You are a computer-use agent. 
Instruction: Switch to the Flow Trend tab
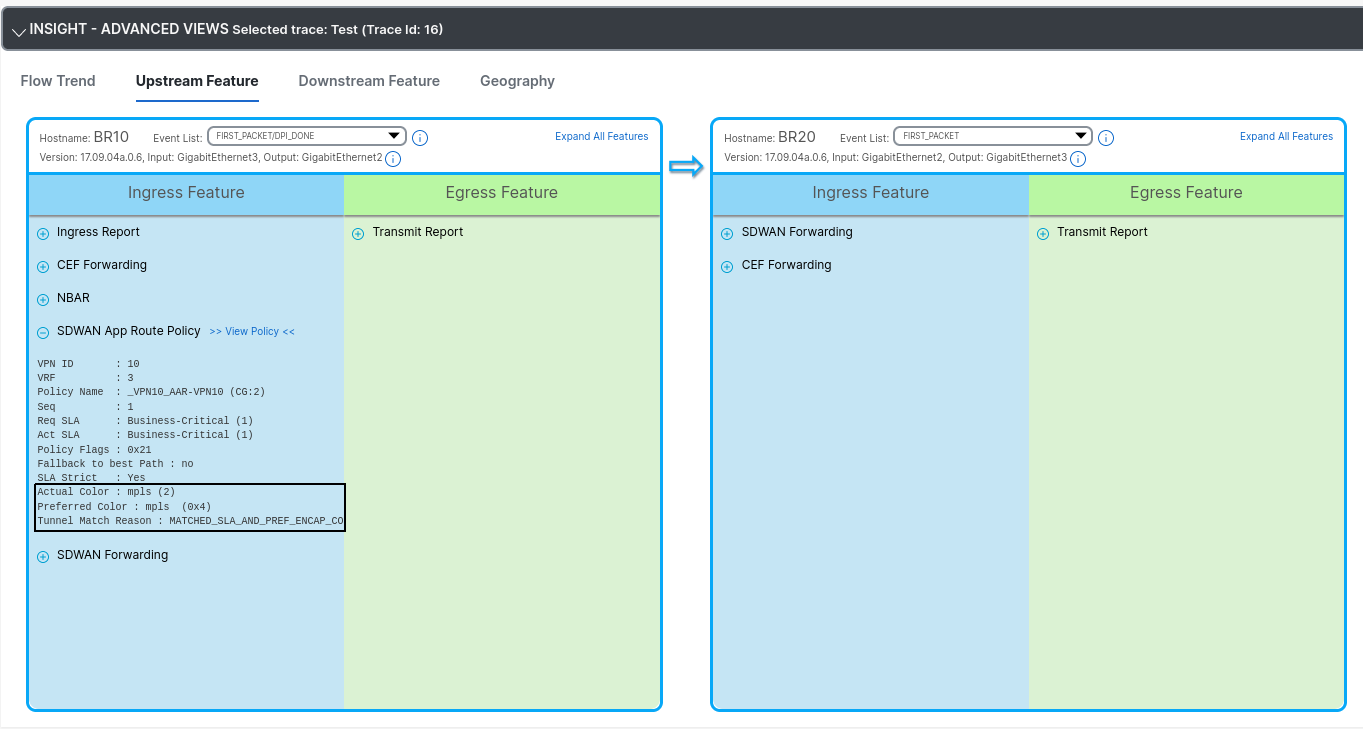coord(58,81)
